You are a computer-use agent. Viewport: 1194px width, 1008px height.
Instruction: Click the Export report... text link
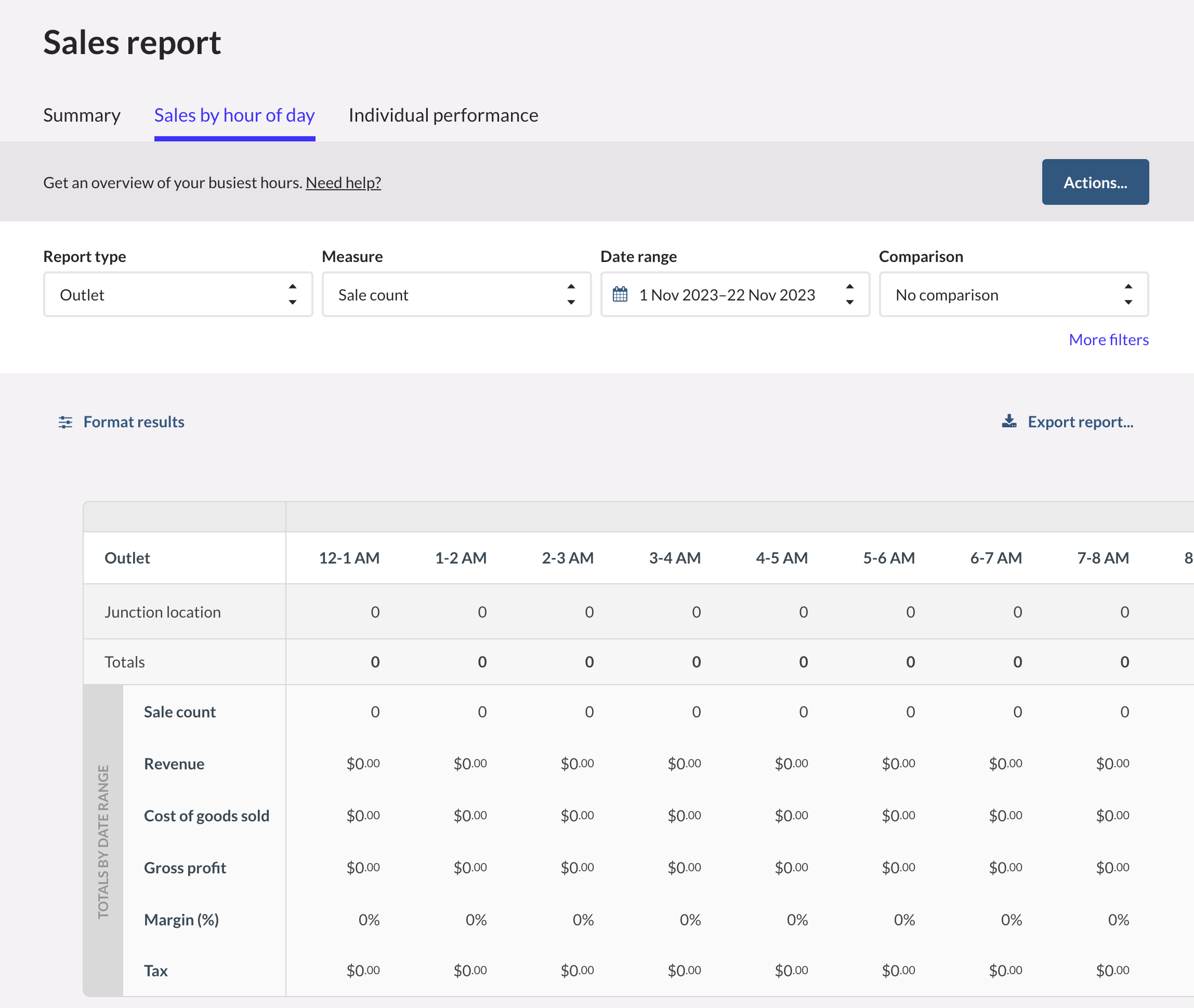tap(1080, 422)
